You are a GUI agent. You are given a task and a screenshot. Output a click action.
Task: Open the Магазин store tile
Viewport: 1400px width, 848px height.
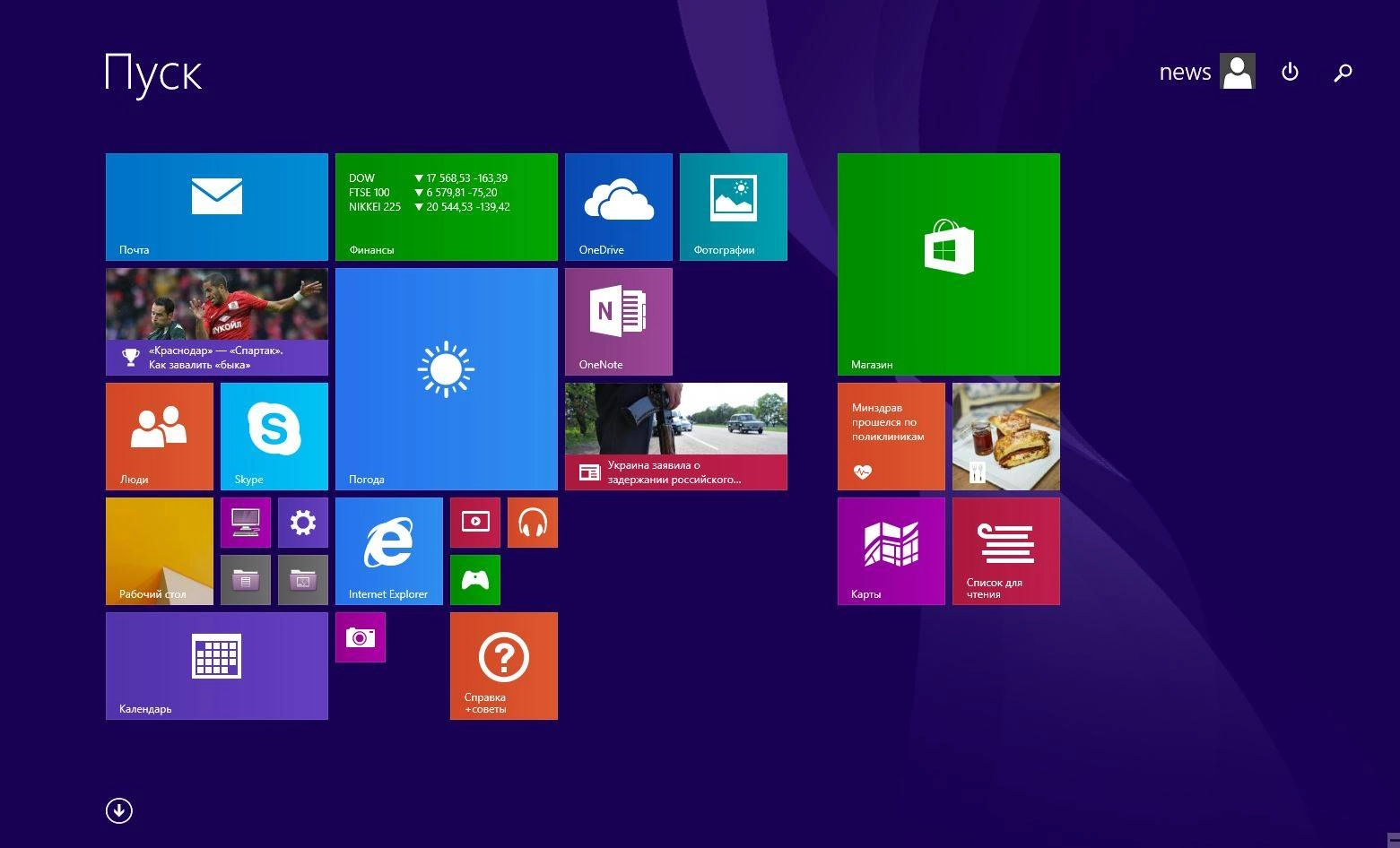tap(949, 264)
